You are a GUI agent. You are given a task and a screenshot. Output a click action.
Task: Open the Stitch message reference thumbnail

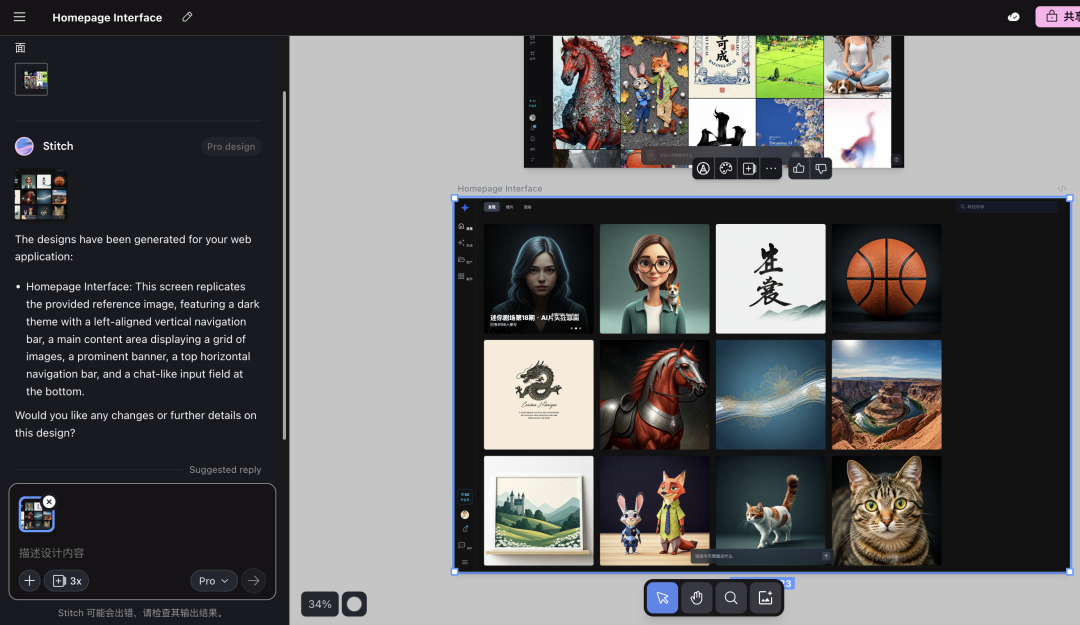pyautogui.click(x=41, y=195)
